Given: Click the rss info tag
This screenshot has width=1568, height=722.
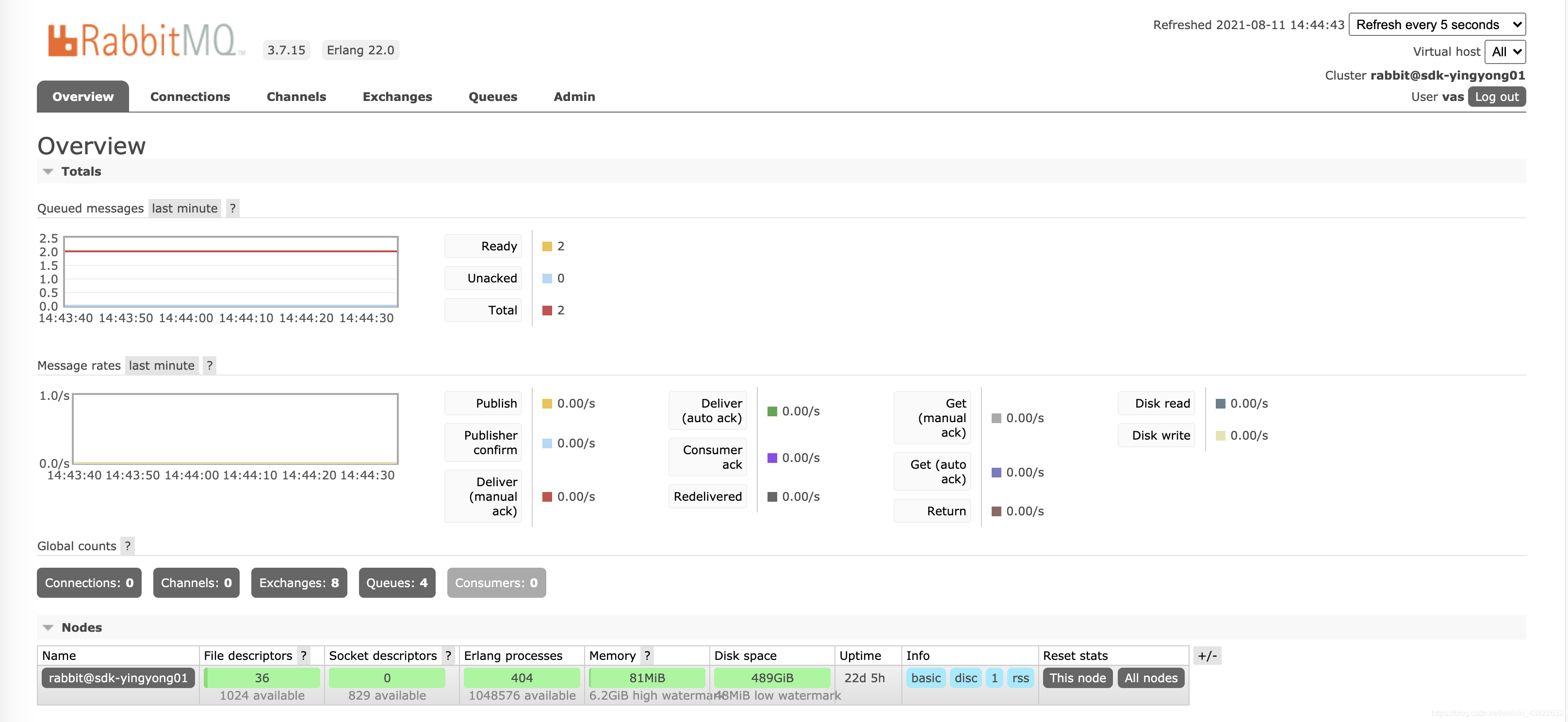Looking at the screenshot, I should 1021,678.
